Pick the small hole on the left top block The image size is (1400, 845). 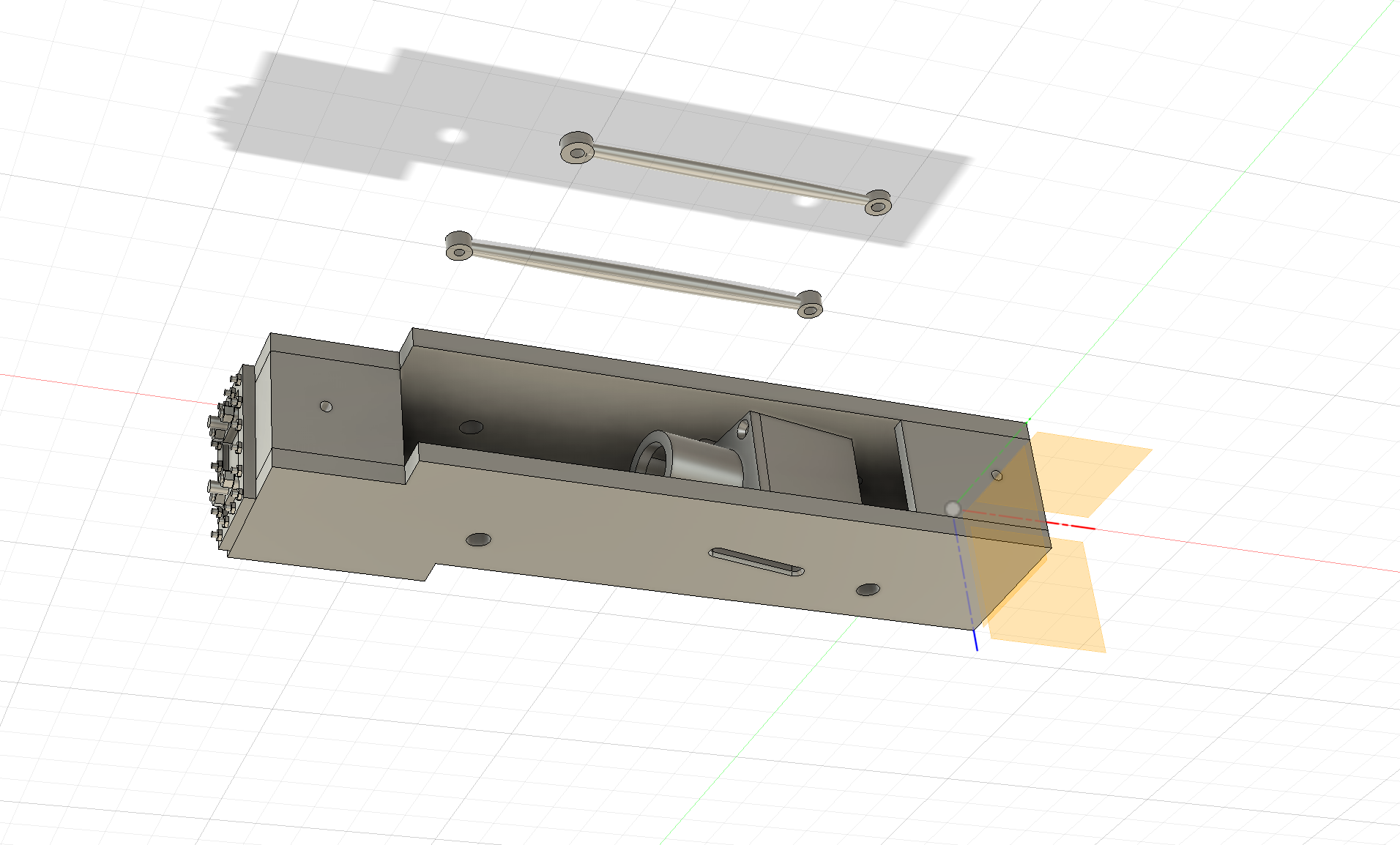click(327, 406)
